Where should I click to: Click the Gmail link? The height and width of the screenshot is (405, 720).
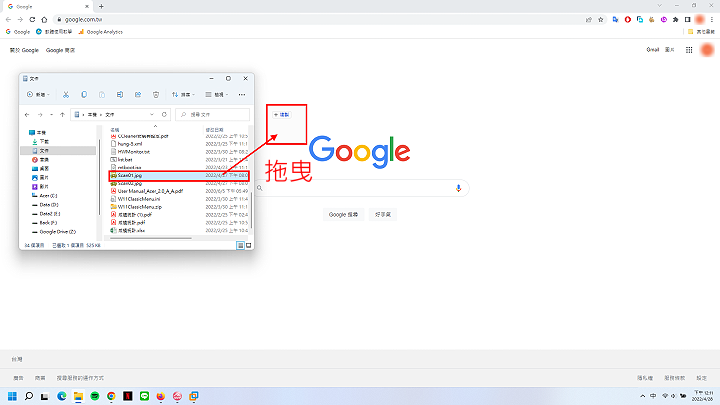tap(652, 50)
